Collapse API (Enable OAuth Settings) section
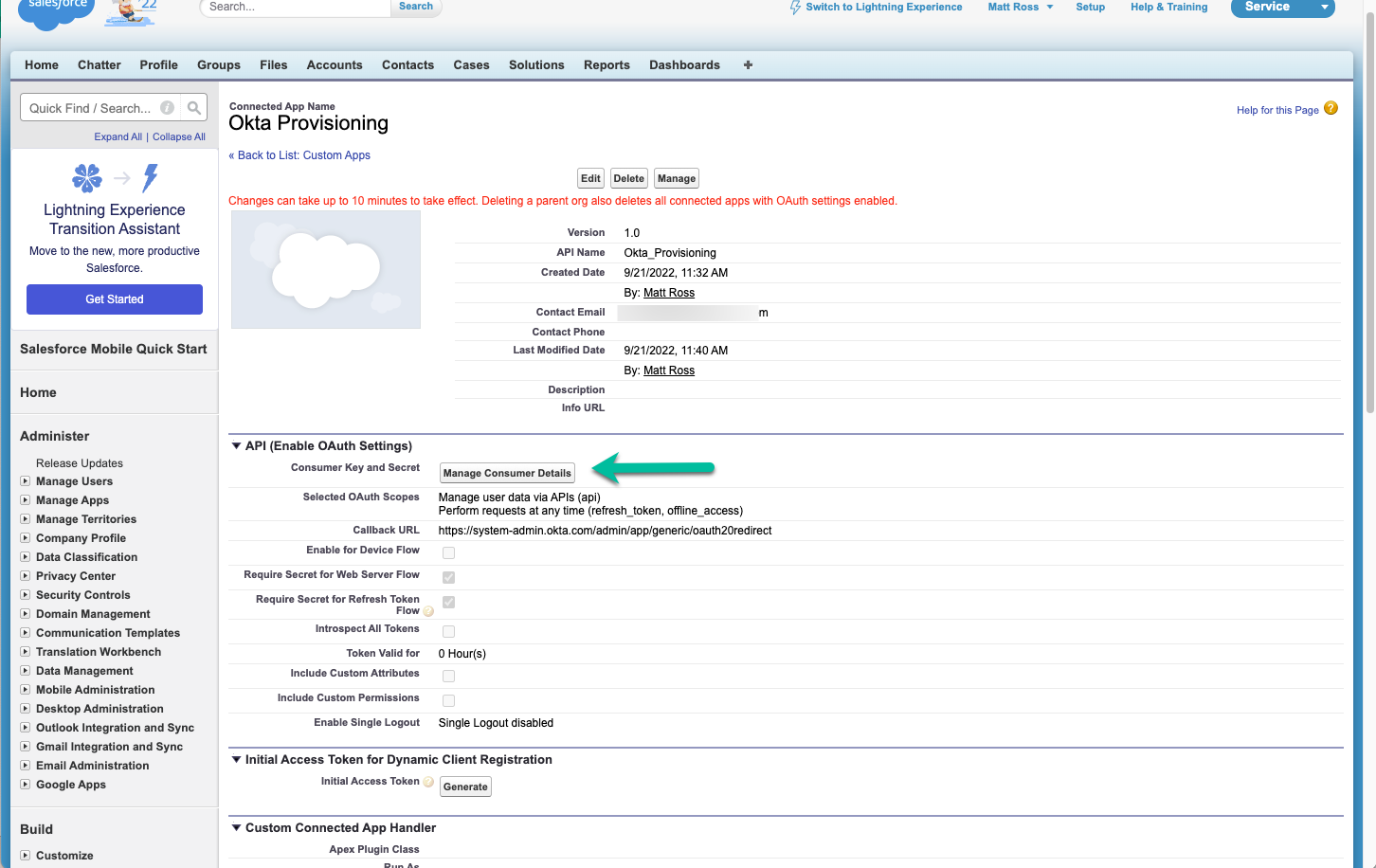 [236, 445]
